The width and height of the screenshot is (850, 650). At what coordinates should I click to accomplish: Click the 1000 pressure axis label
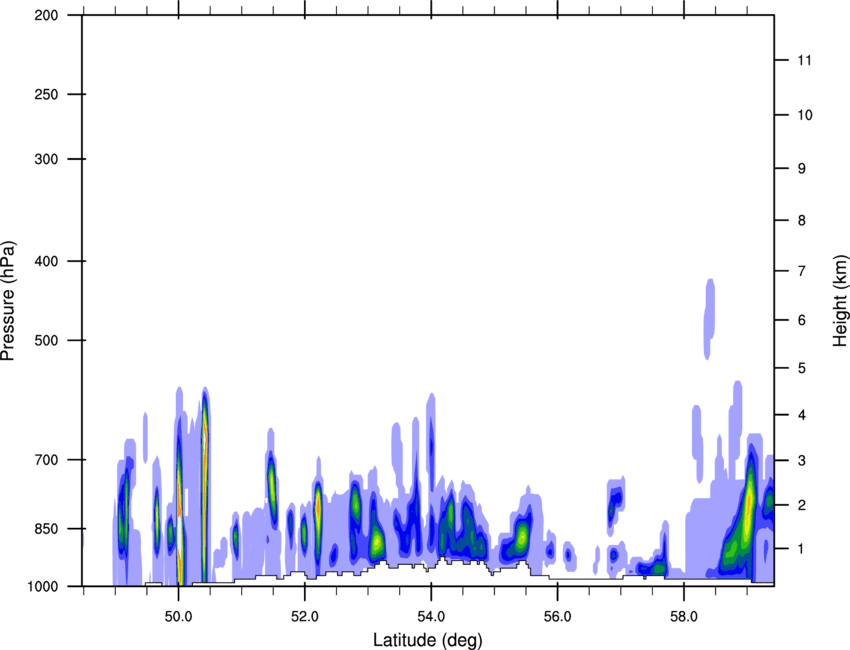coord(42,586)
